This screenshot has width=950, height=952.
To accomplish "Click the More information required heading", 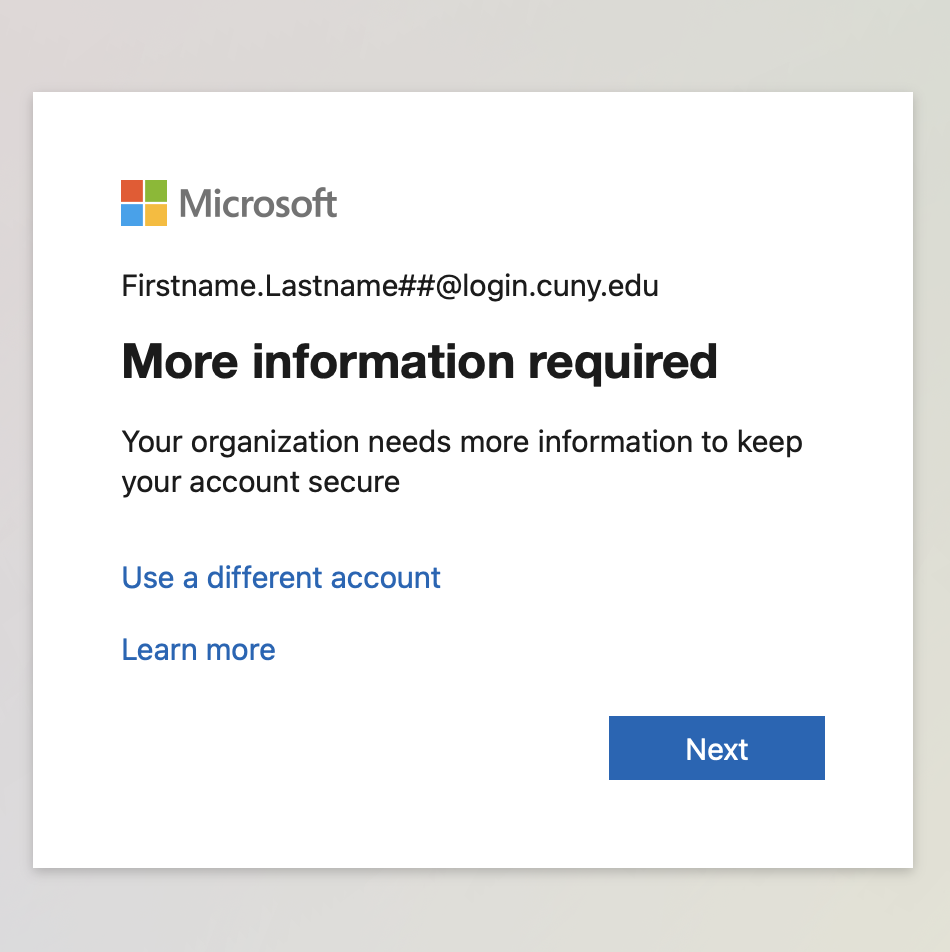I will pyautogui.click(x=419, y=362).
